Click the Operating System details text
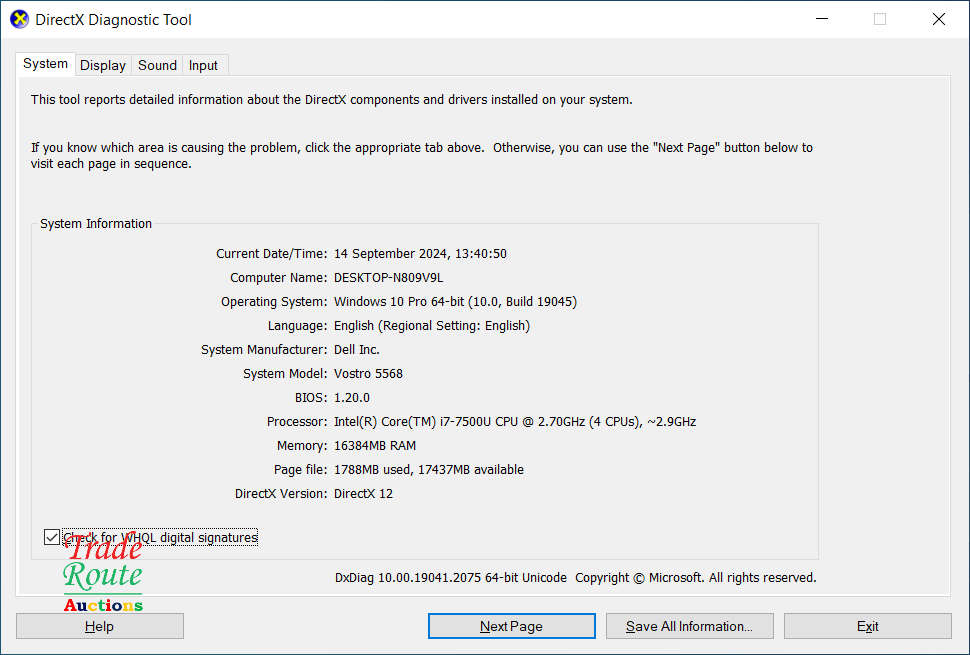Screen dimensions: 970x655 (456, 301)
